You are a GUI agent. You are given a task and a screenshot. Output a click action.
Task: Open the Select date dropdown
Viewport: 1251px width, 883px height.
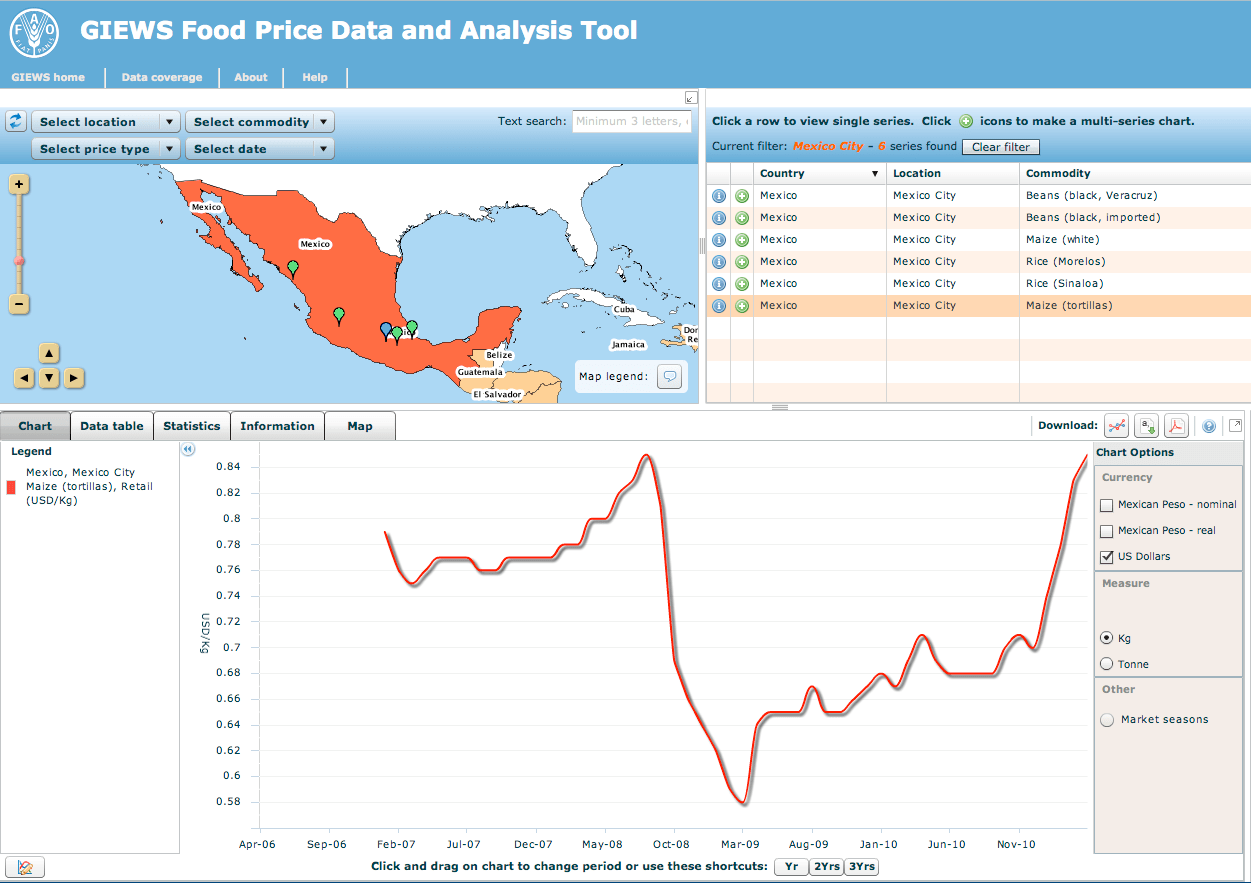(x=260, y=149)
